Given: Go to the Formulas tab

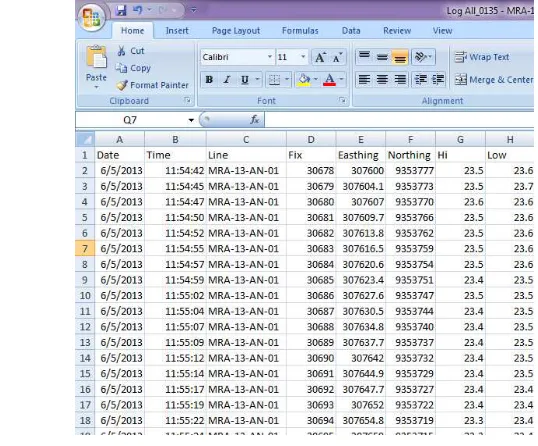Looking at the screenshot, I should click(300, 31).
